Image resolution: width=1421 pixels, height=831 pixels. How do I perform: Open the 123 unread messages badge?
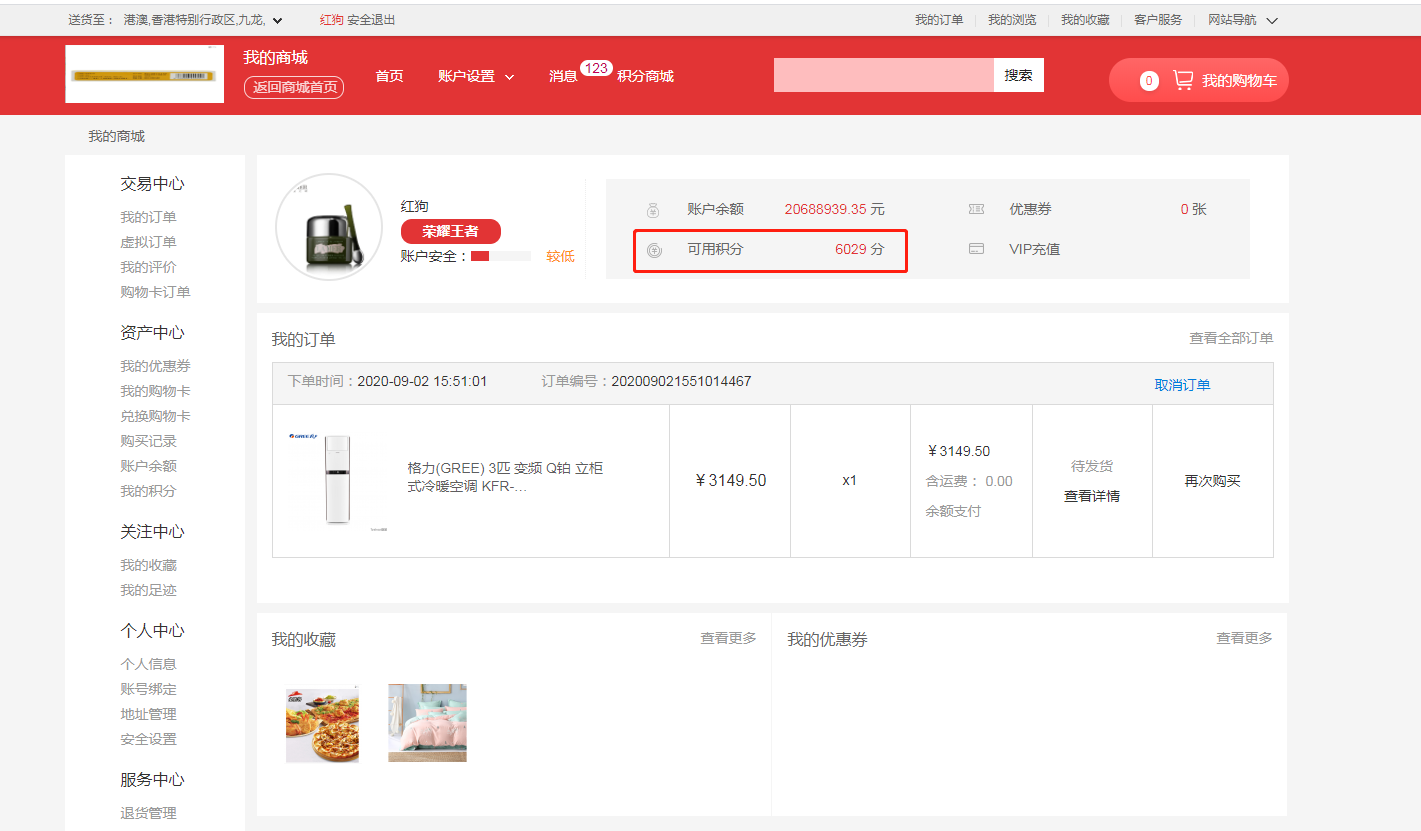596,68
